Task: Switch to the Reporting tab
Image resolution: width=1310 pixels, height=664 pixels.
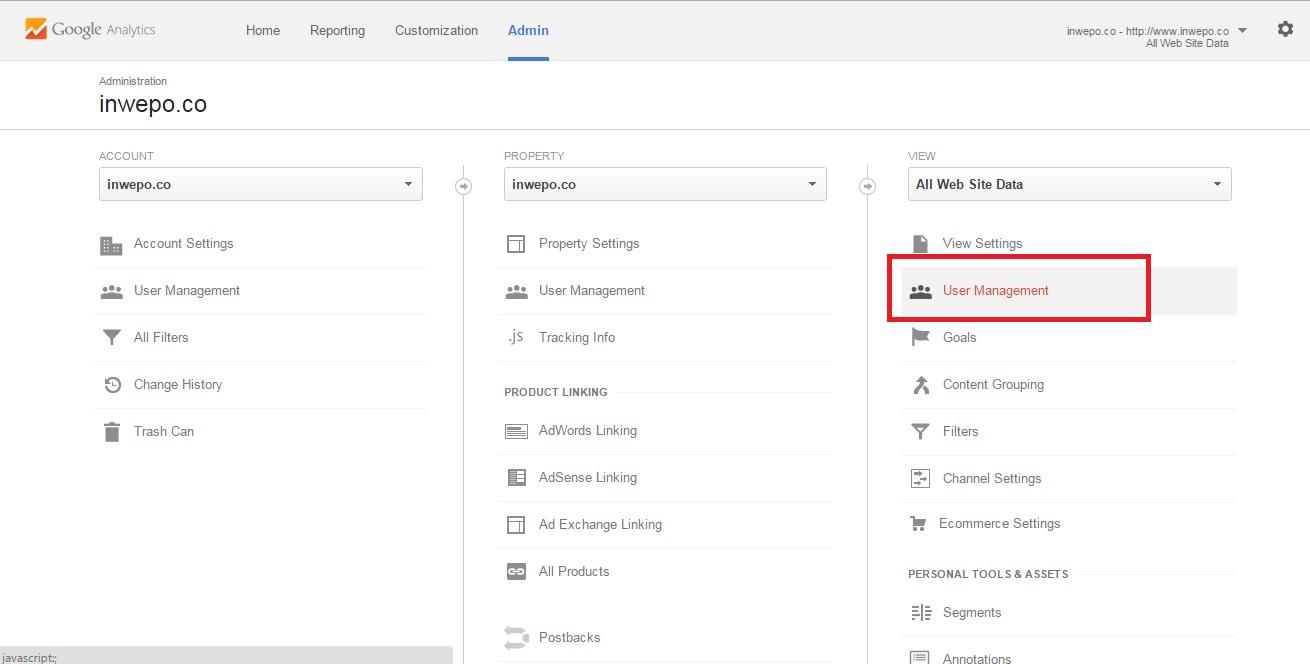Action: [x=337, y=31]
